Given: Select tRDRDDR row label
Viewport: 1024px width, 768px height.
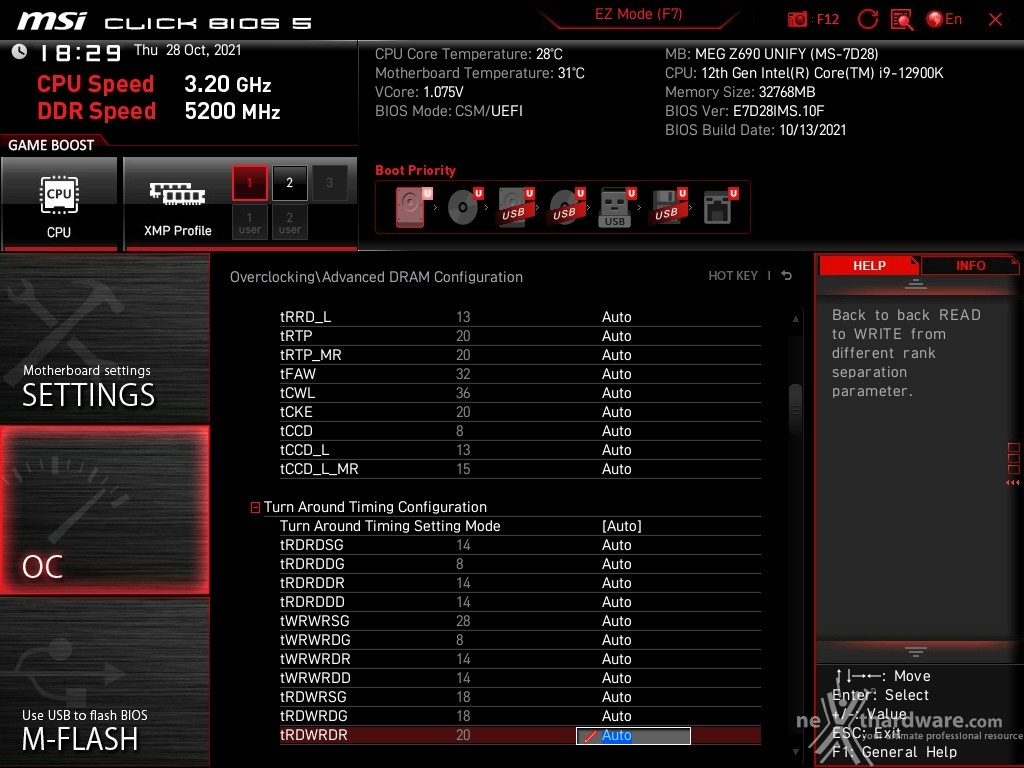Looking at the screenshot, I should coord(312,583).
